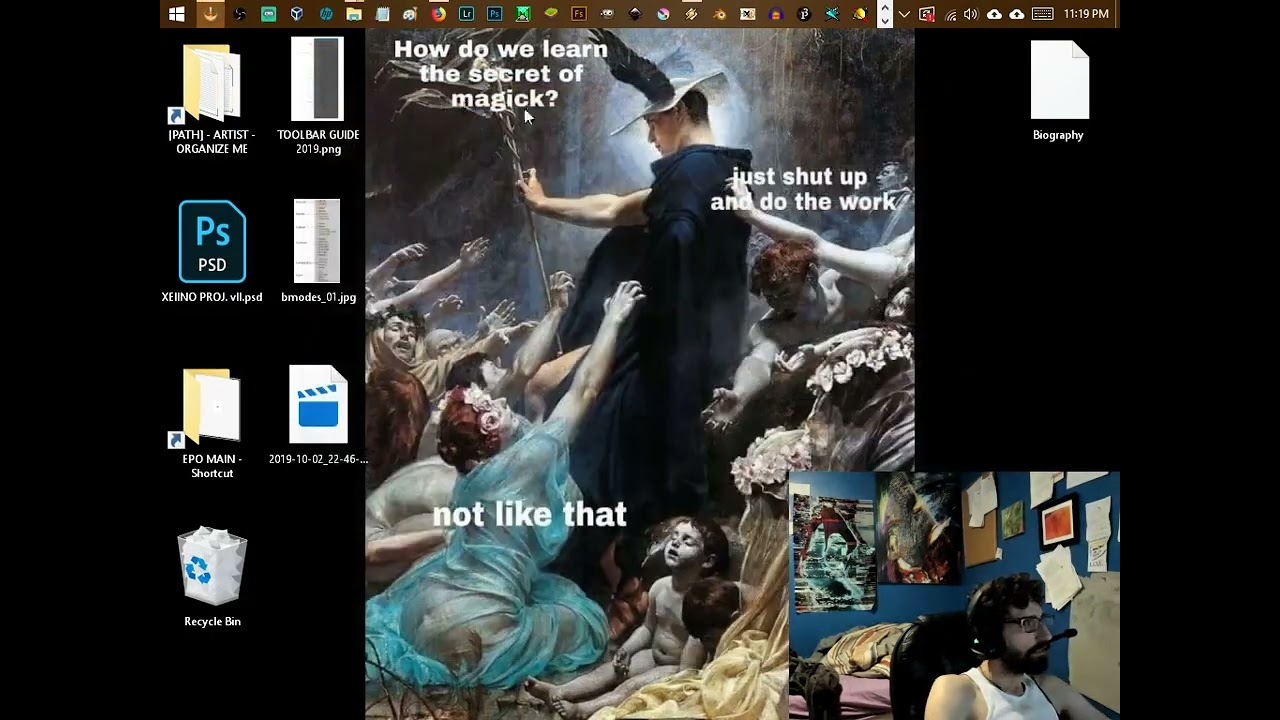Select TOOLBAR GUIDE 2019.png file
Viewport: 1280px width, 720px height.
point(318,97)
